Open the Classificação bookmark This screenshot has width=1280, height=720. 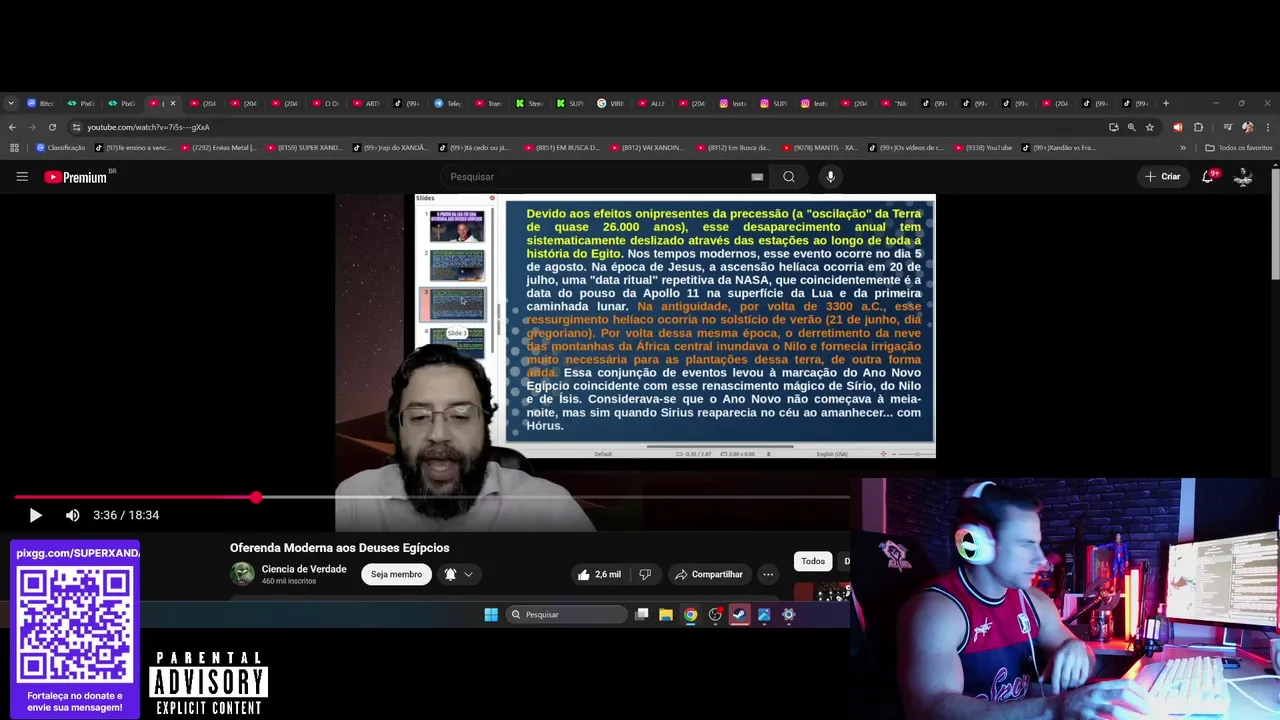point(60,147)
